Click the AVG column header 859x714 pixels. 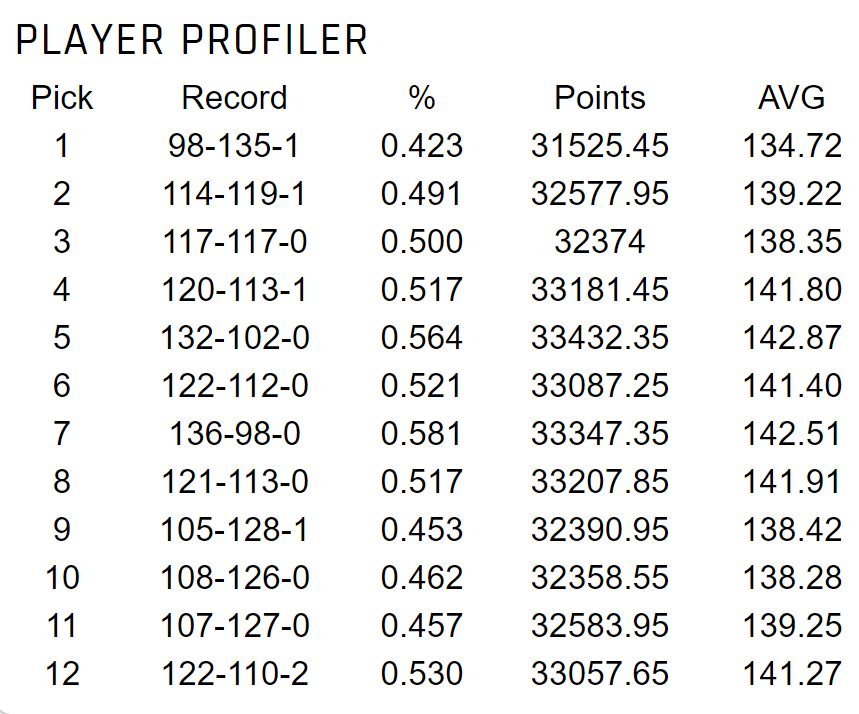pyautogui.click(x=792, y=98)
